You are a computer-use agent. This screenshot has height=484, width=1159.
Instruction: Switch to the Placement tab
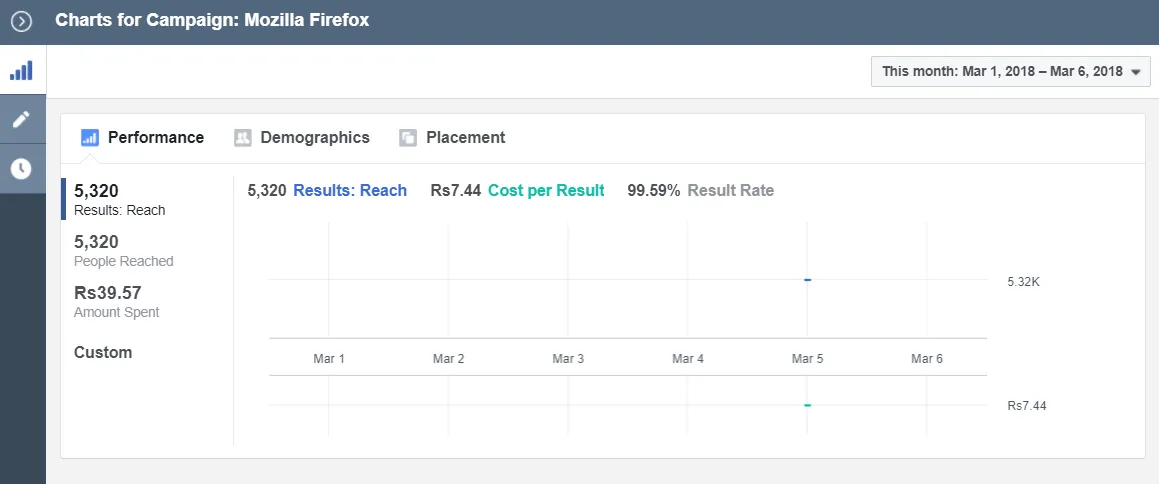click(452, 137)
